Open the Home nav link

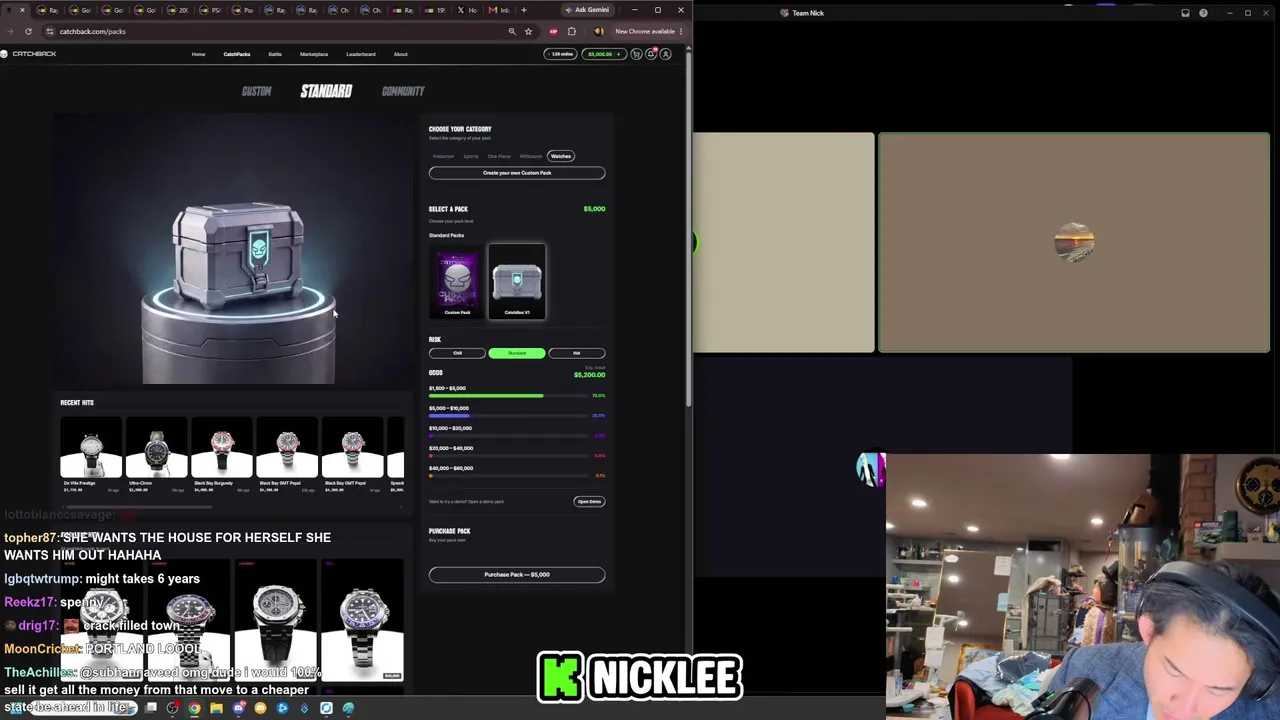tap(198, 54)
